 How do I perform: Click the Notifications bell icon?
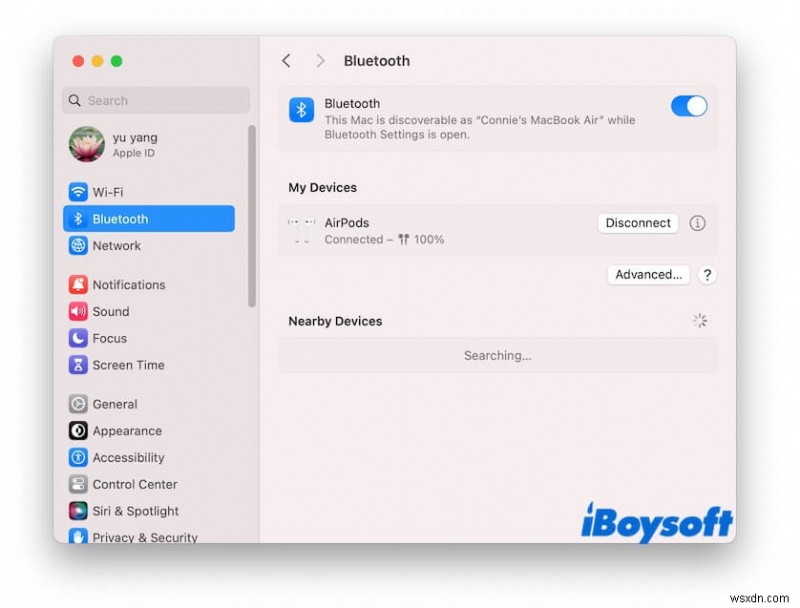coord(78,285)
